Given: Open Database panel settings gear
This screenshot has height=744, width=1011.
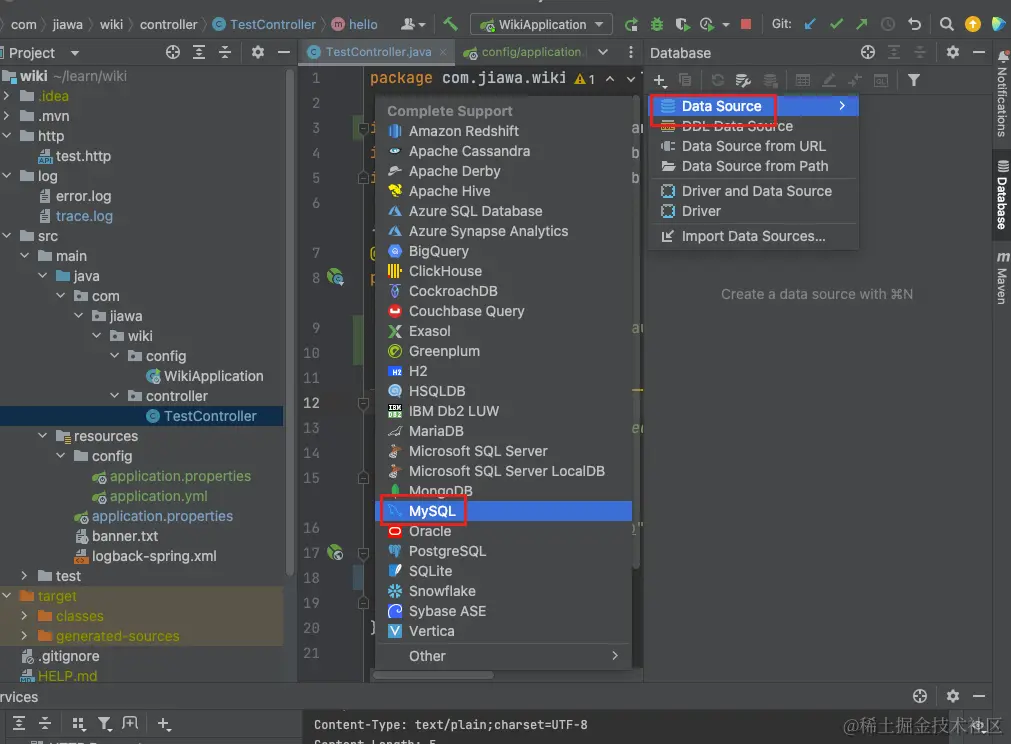Looking at the screenshot, I should click(953, 52).
